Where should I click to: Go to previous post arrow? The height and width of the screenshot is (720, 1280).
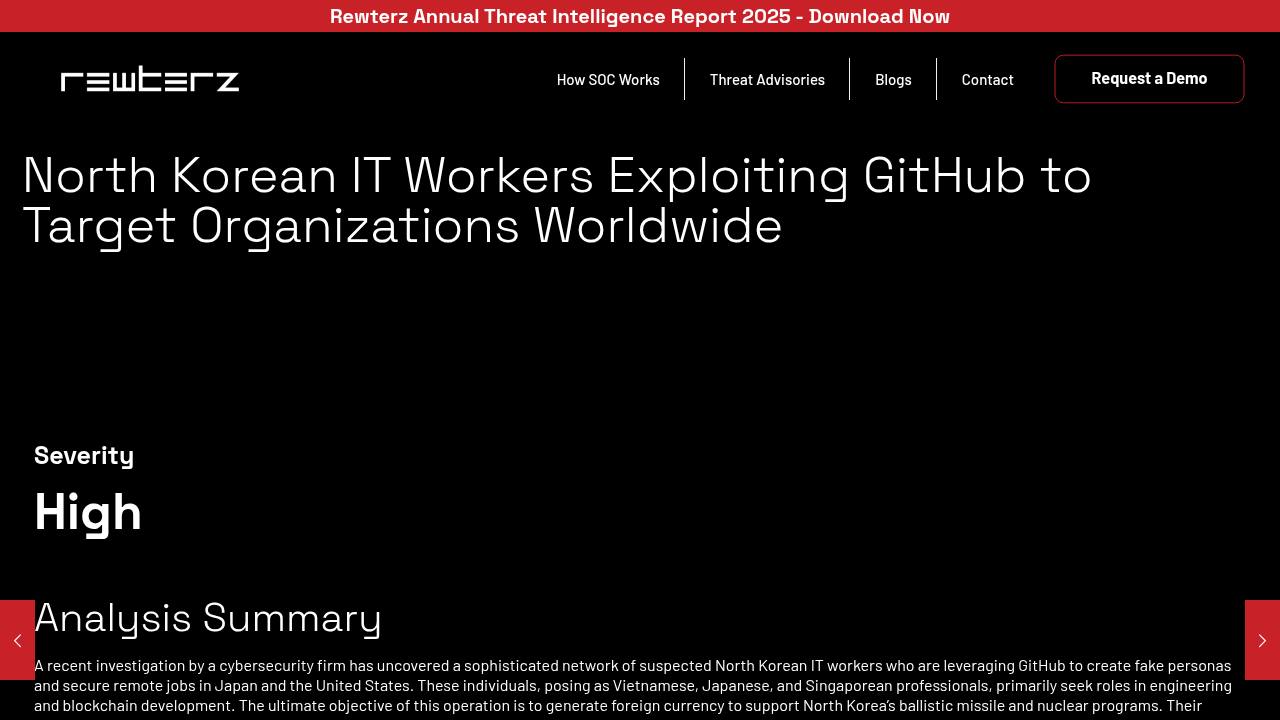17,640
